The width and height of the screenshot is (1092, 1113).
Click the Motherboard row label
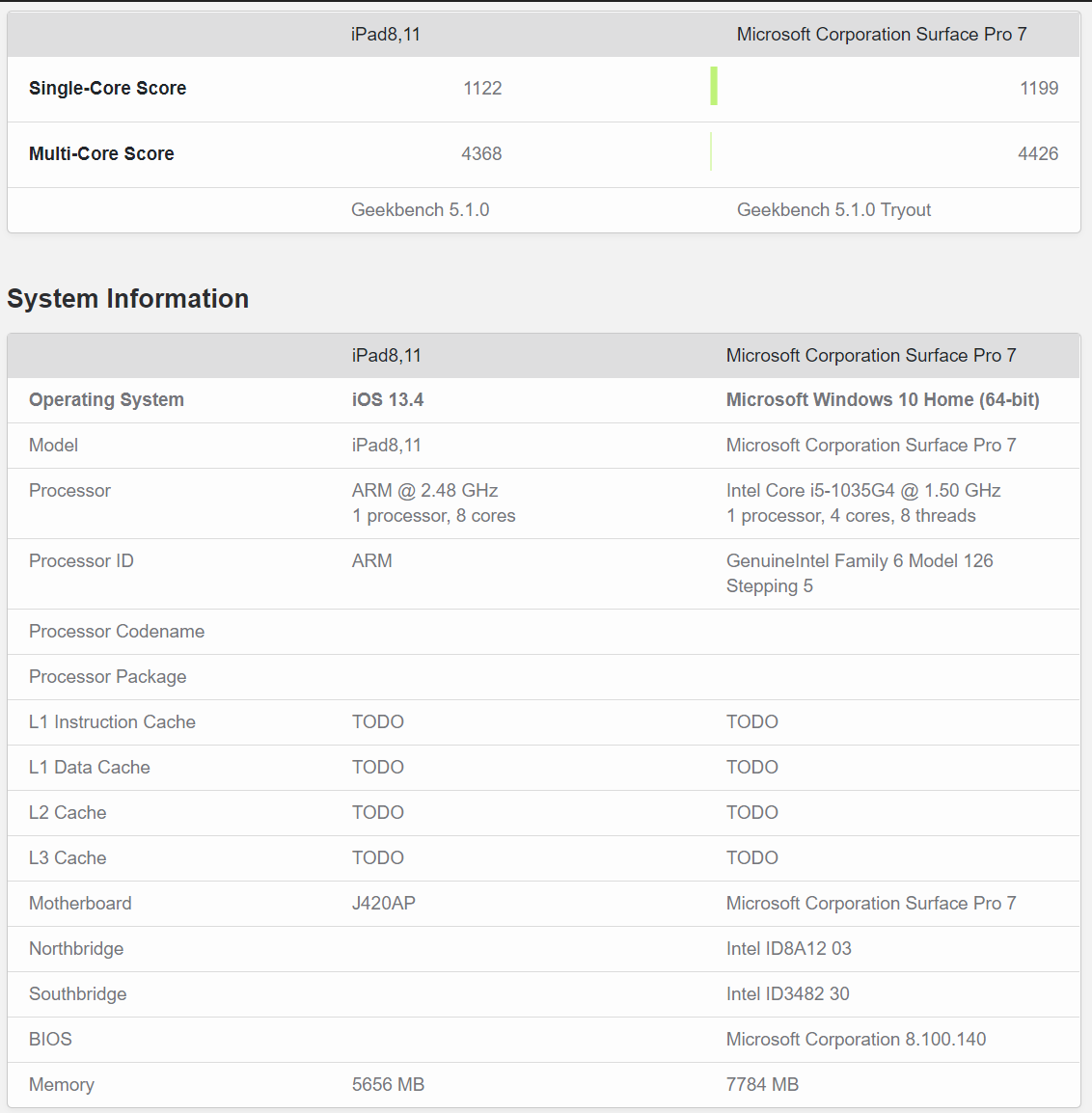click(x=80, y=904)
